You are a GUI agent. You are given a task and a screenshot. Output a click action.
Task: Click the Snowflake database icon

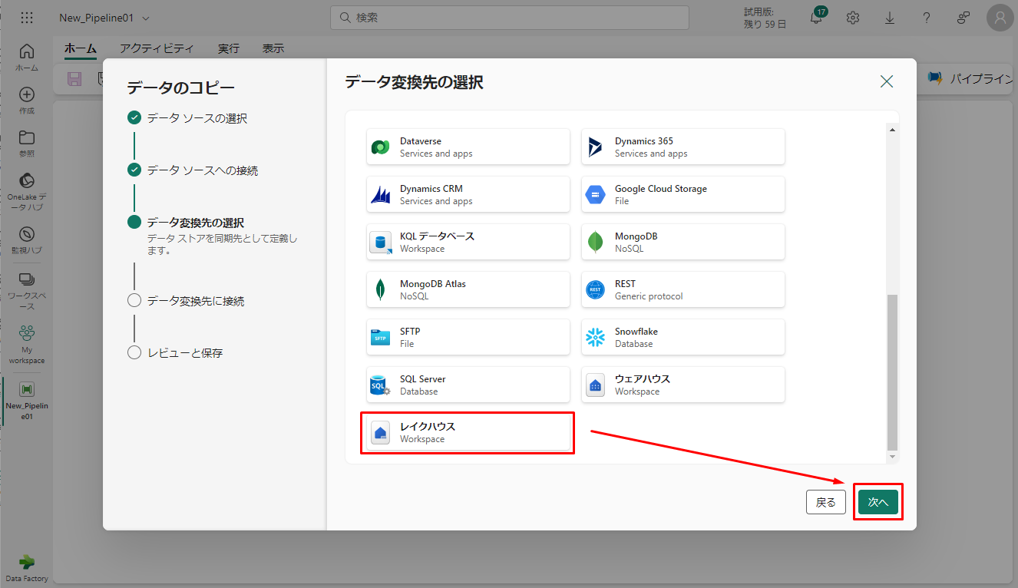pyautogui.click(x=595, y=337)
